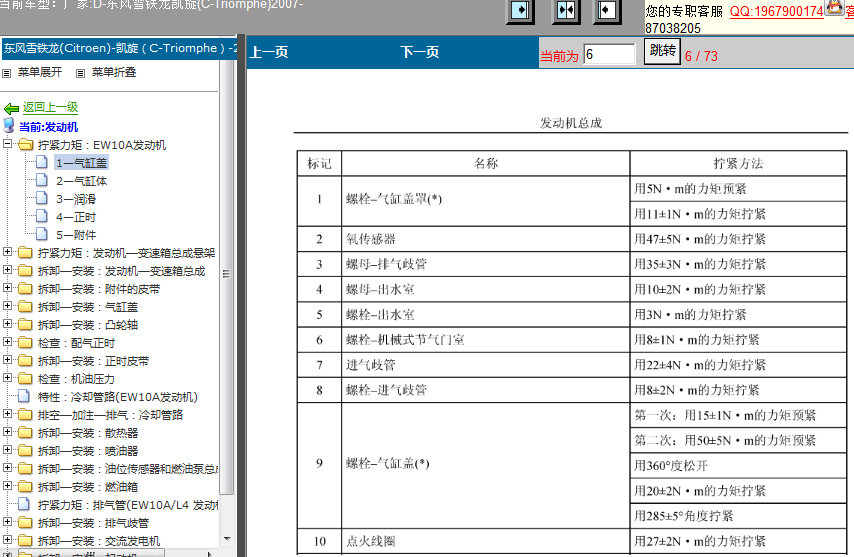Click scroll-down arrow of tree panel
854x557 pixels.
coord(227,538)
